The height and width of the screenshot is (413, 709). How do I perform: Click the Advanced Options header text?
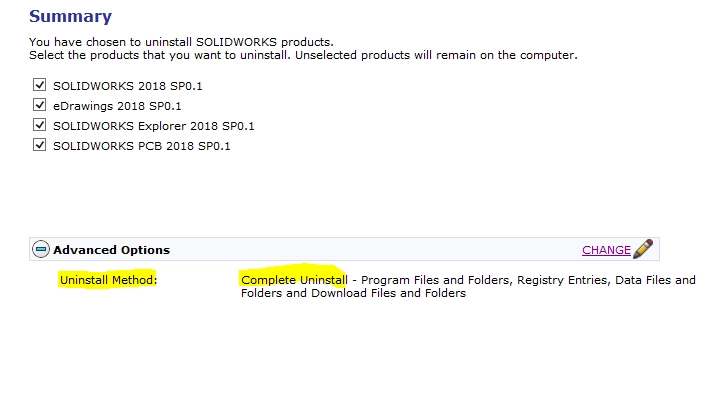click(x=111, y=250)
